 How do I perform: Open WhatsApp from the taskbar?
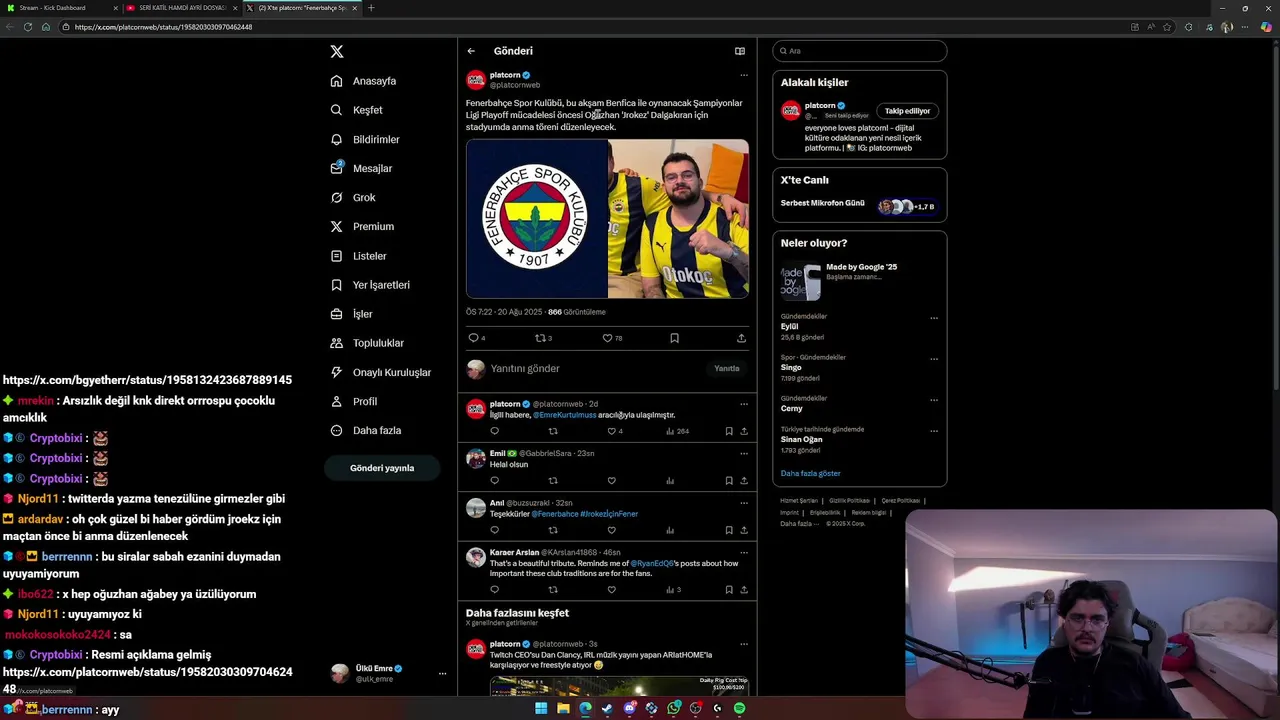click(x=673, y=708)
